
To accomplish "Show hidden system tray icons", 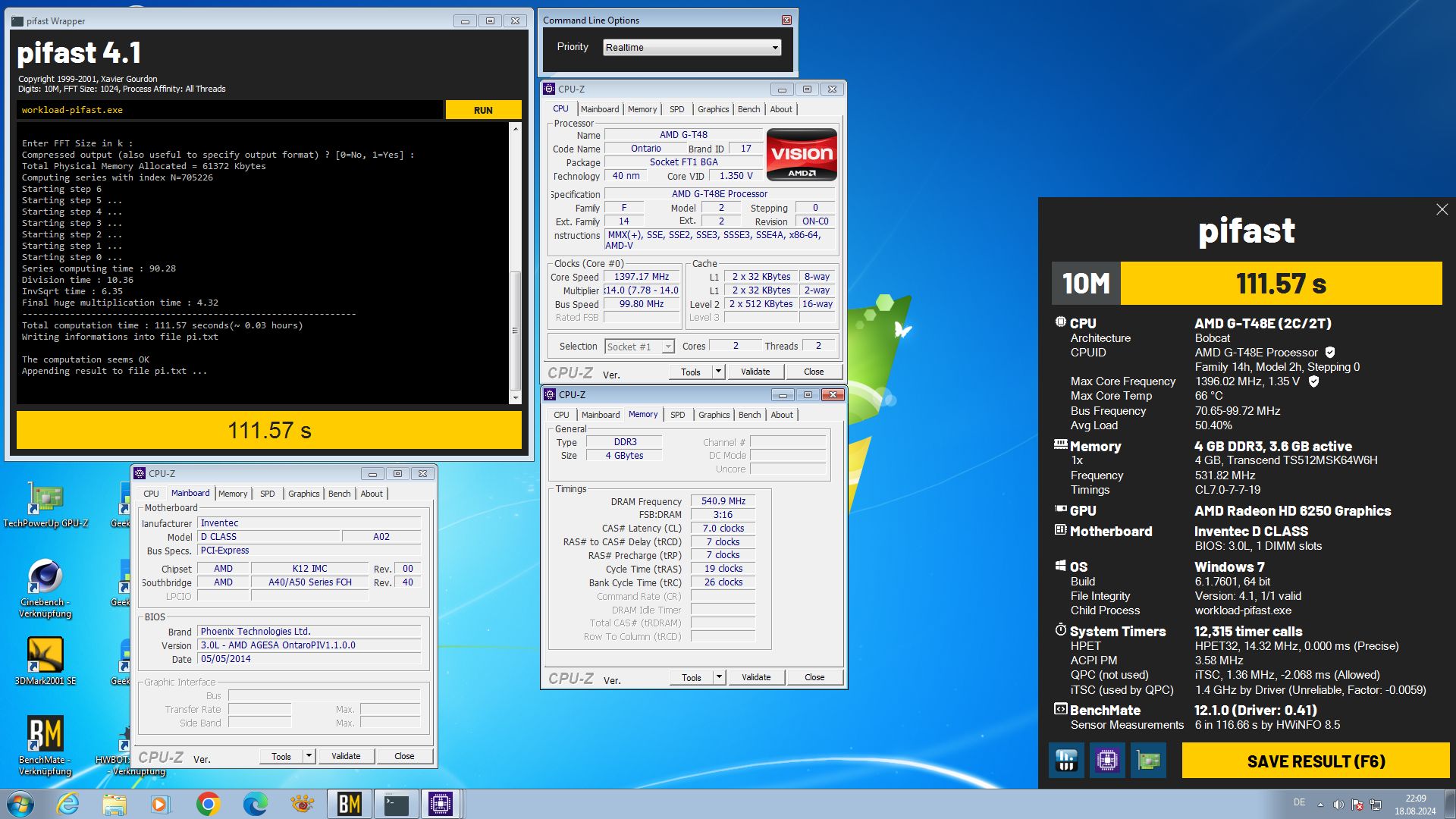I will tap(1320, 804).
